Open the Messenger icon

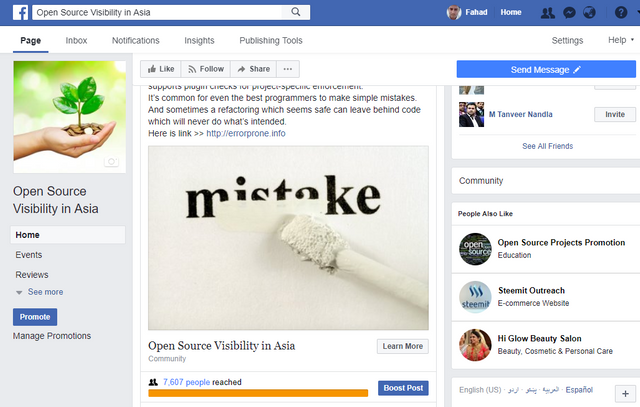pos(569,13)
